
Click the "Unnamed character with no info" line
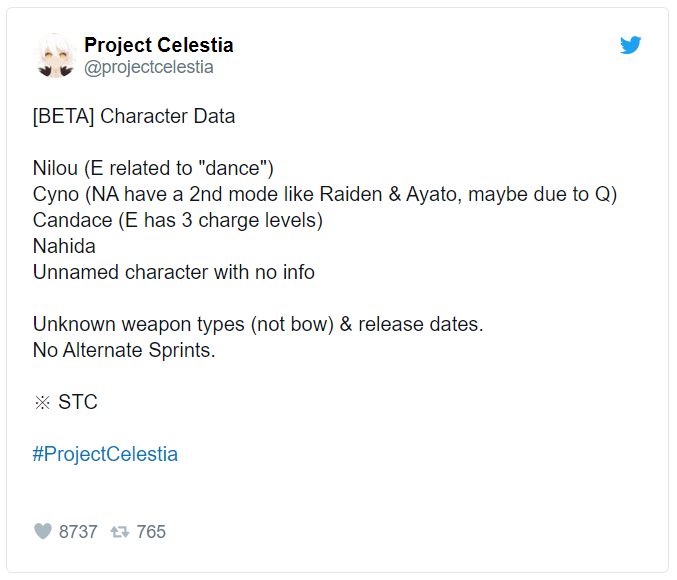(x=174, y=272)
